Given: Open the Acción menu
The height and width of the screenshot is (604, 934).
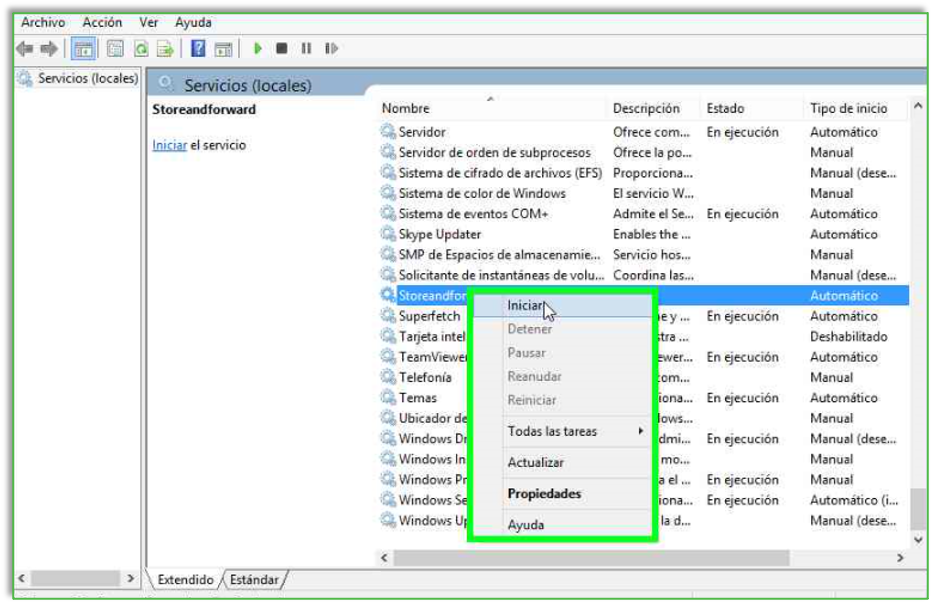Looking at the screenshot, I should [102, 22].
